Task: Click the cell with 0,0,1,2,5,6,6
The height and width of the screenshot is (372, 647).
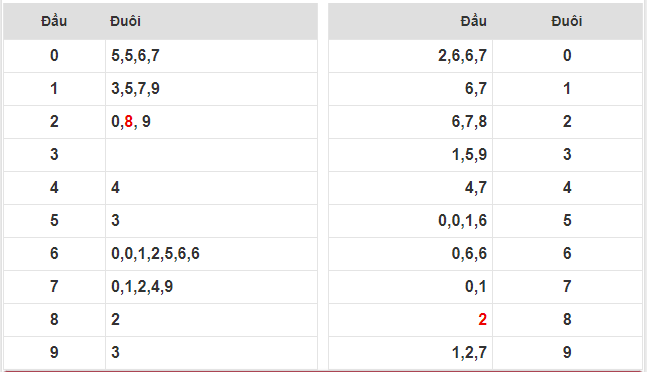Action: [211, 254]
